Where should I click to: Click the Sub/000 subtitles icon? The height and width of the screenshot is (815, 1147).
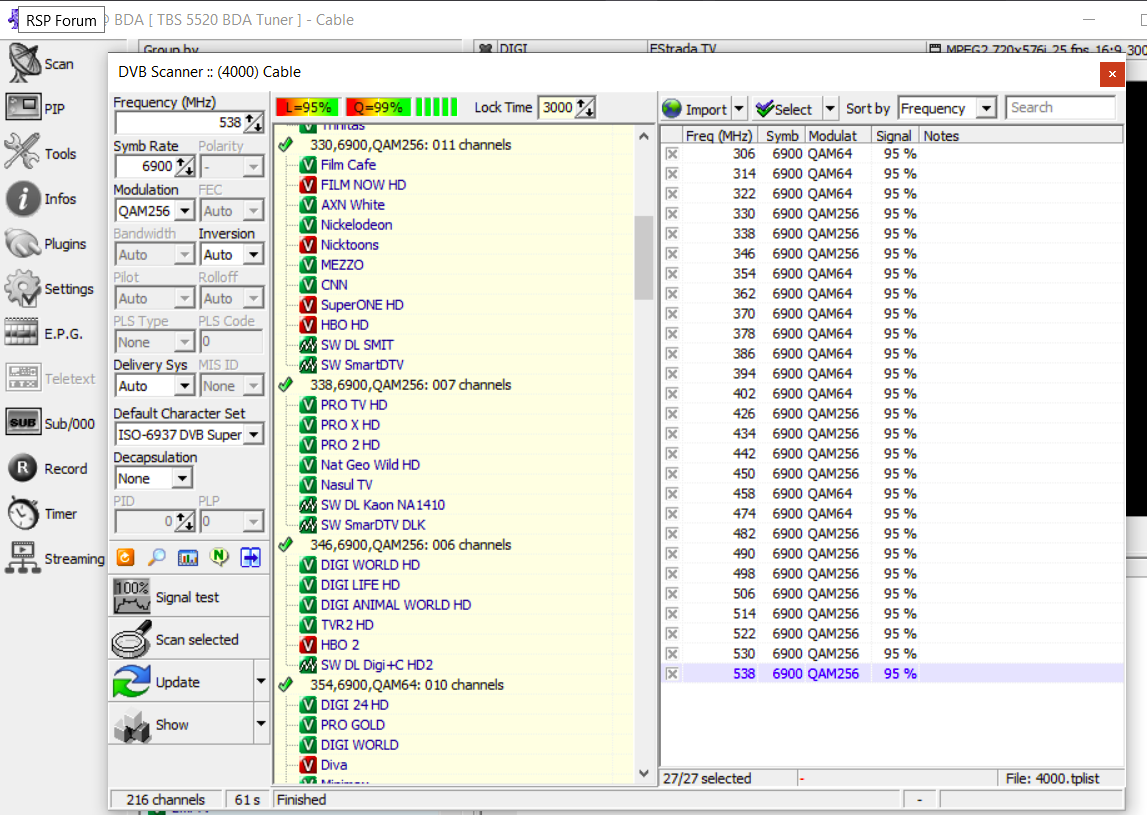(x=23, y=422)
